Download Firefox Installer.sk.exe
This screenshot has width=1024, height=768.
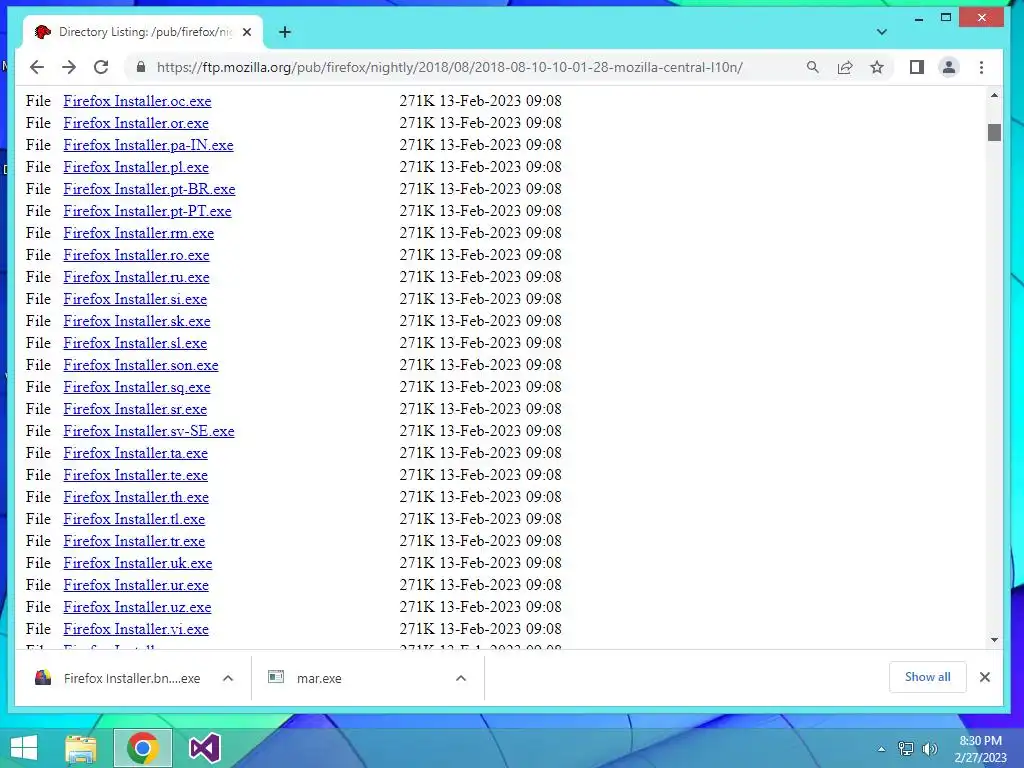136,321
